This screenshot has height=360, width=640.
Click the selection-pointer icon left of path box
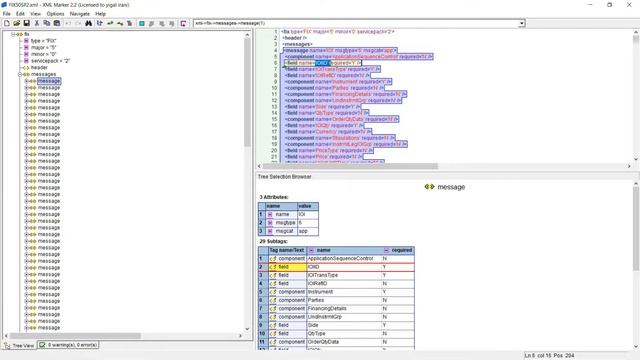click(183, 24)
